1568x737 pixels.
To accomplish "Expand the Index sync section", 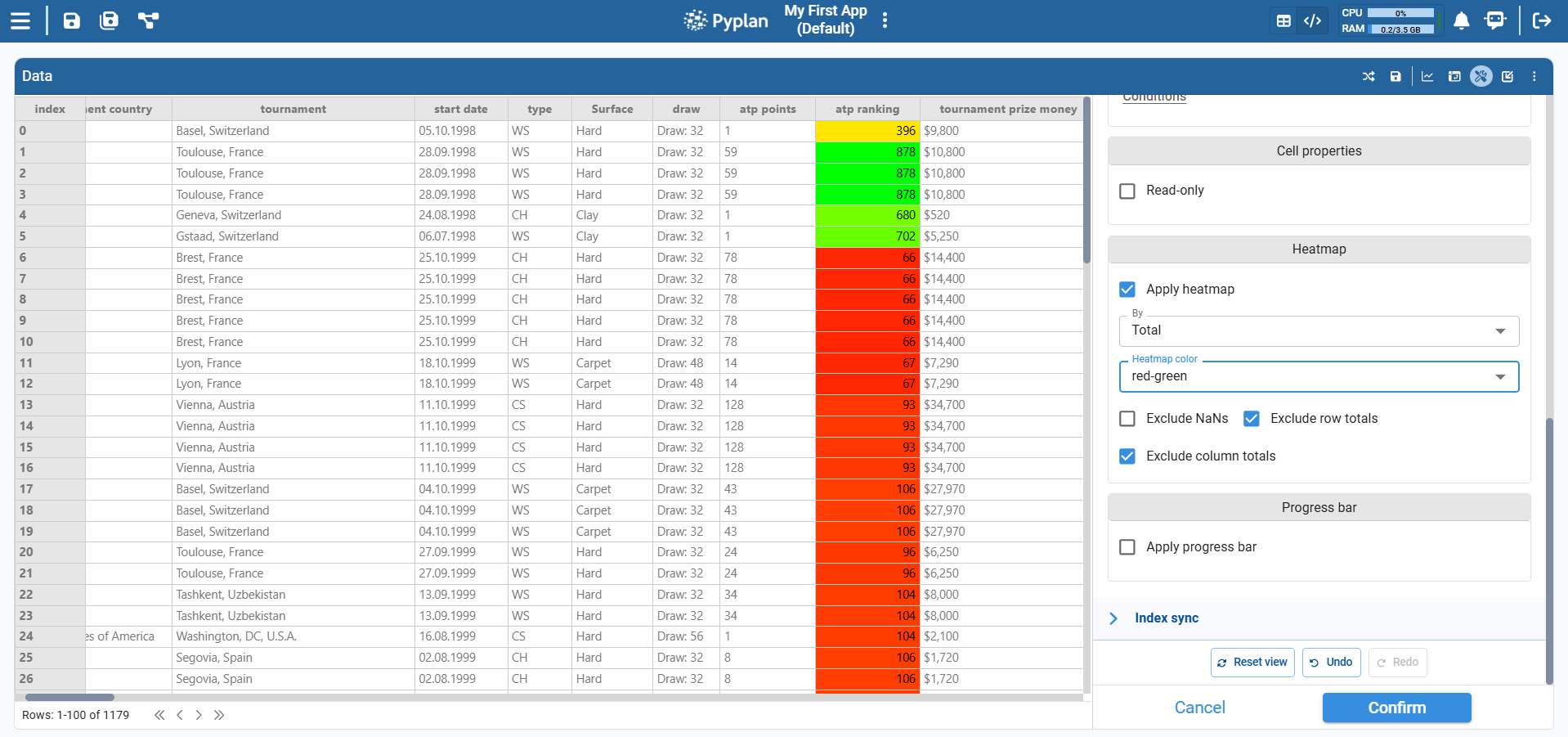I will point(1166,618).
